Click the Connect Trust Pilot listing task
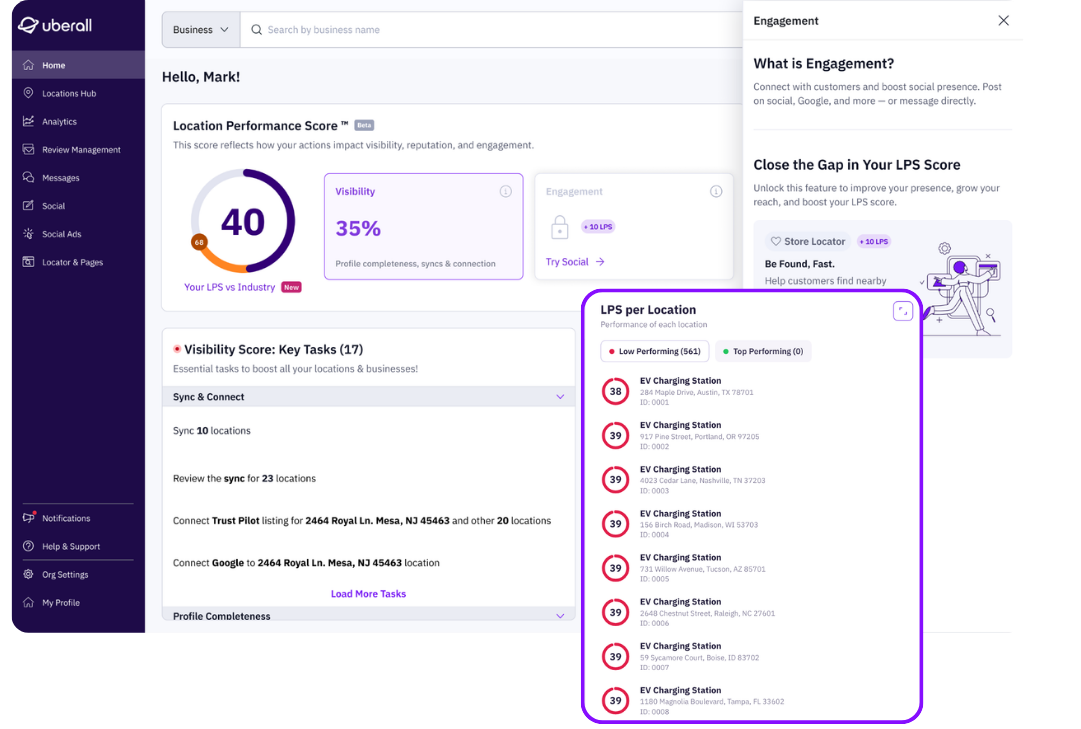1081x729 pixels. pos(362,521)
